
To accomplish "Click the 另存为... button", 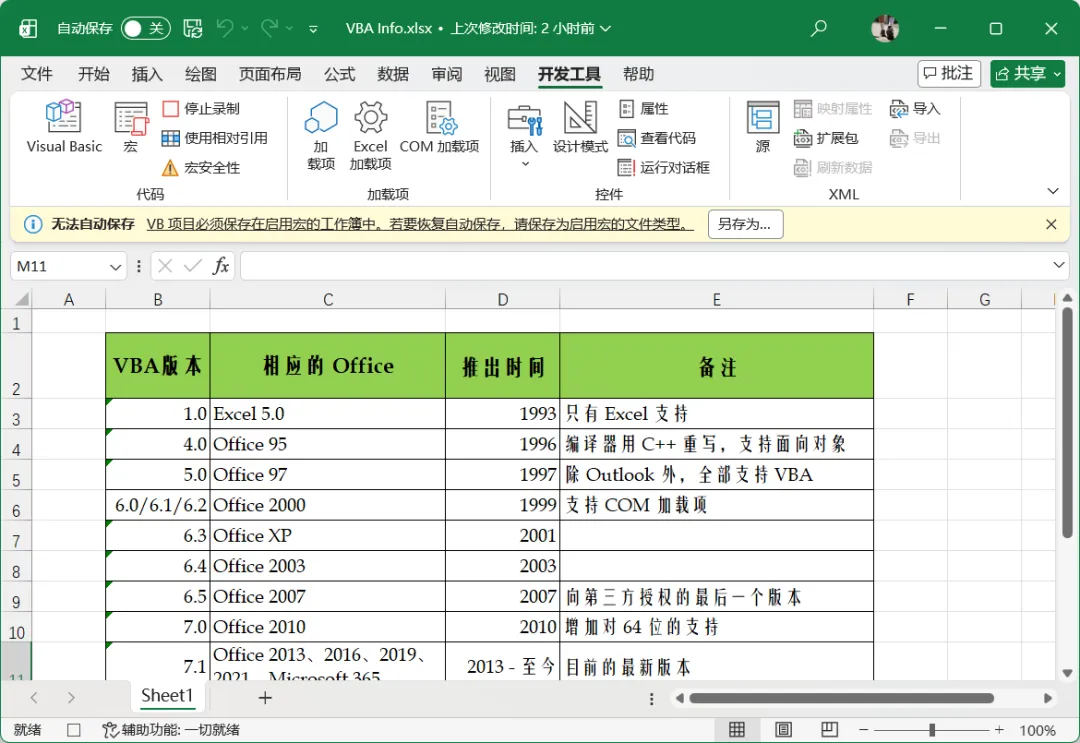I will tap(745, 224).
